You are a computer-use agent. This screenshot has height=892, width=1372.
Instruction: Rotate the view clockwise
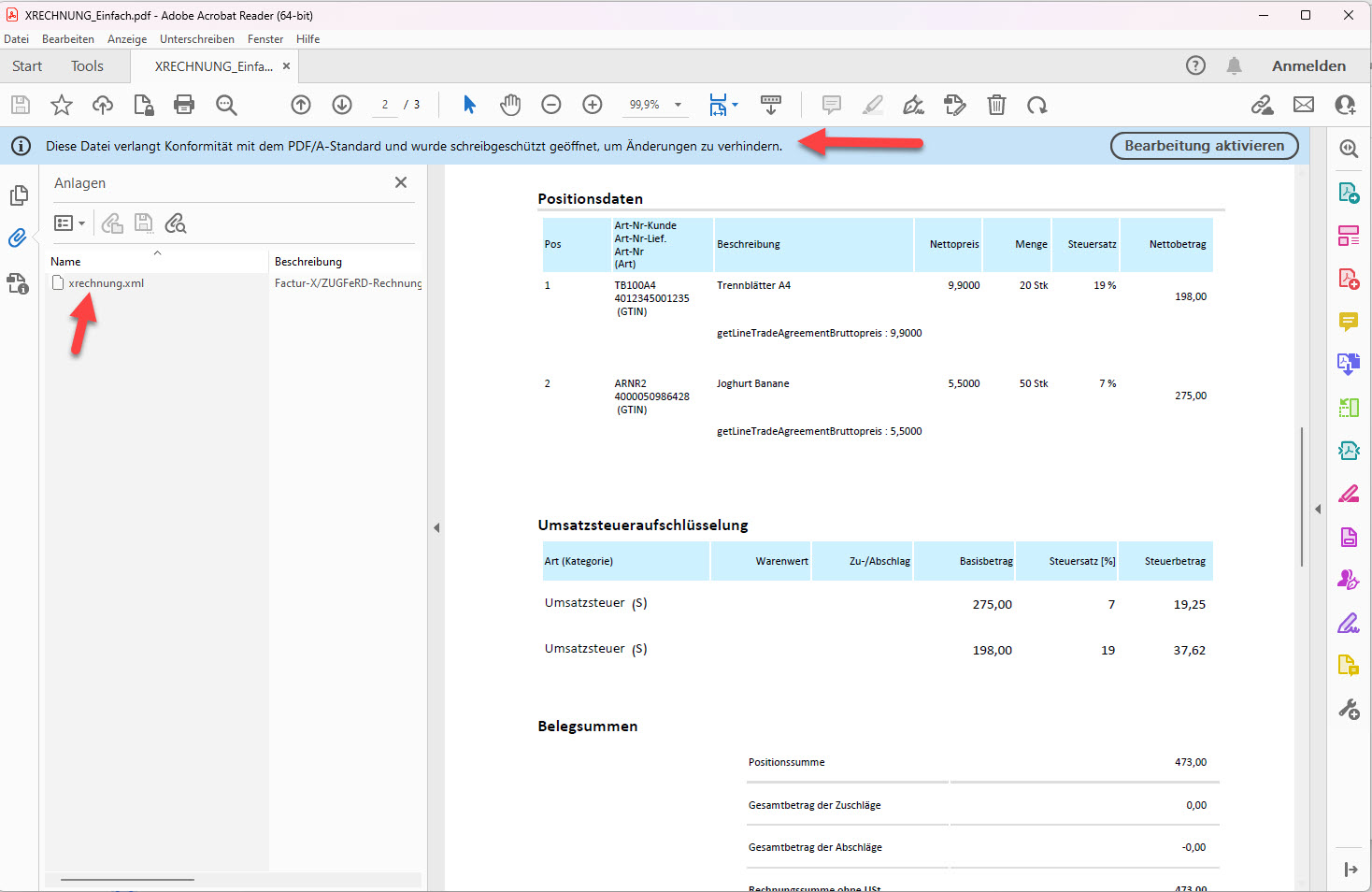click(x=1037, y=105)
